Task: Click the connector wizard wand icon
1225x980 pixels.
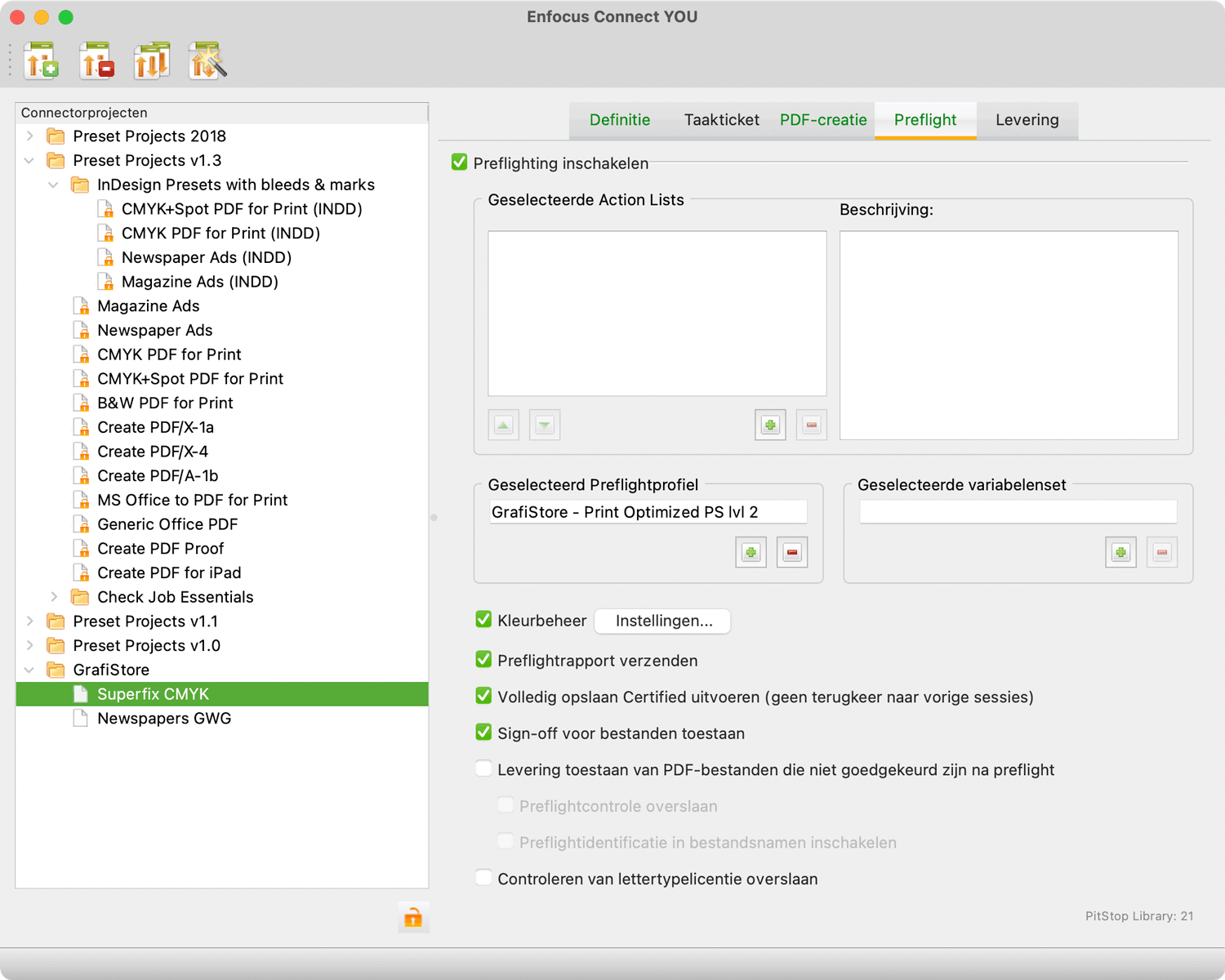Action: coord(207,61)
